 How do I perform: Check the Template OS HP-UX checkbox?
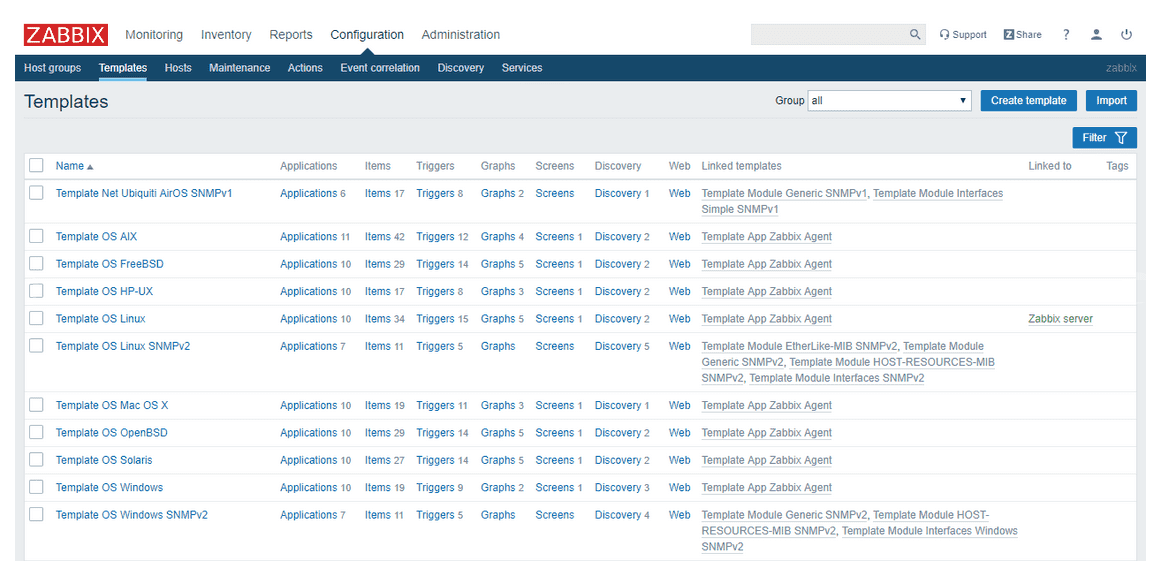pos(36,291)
